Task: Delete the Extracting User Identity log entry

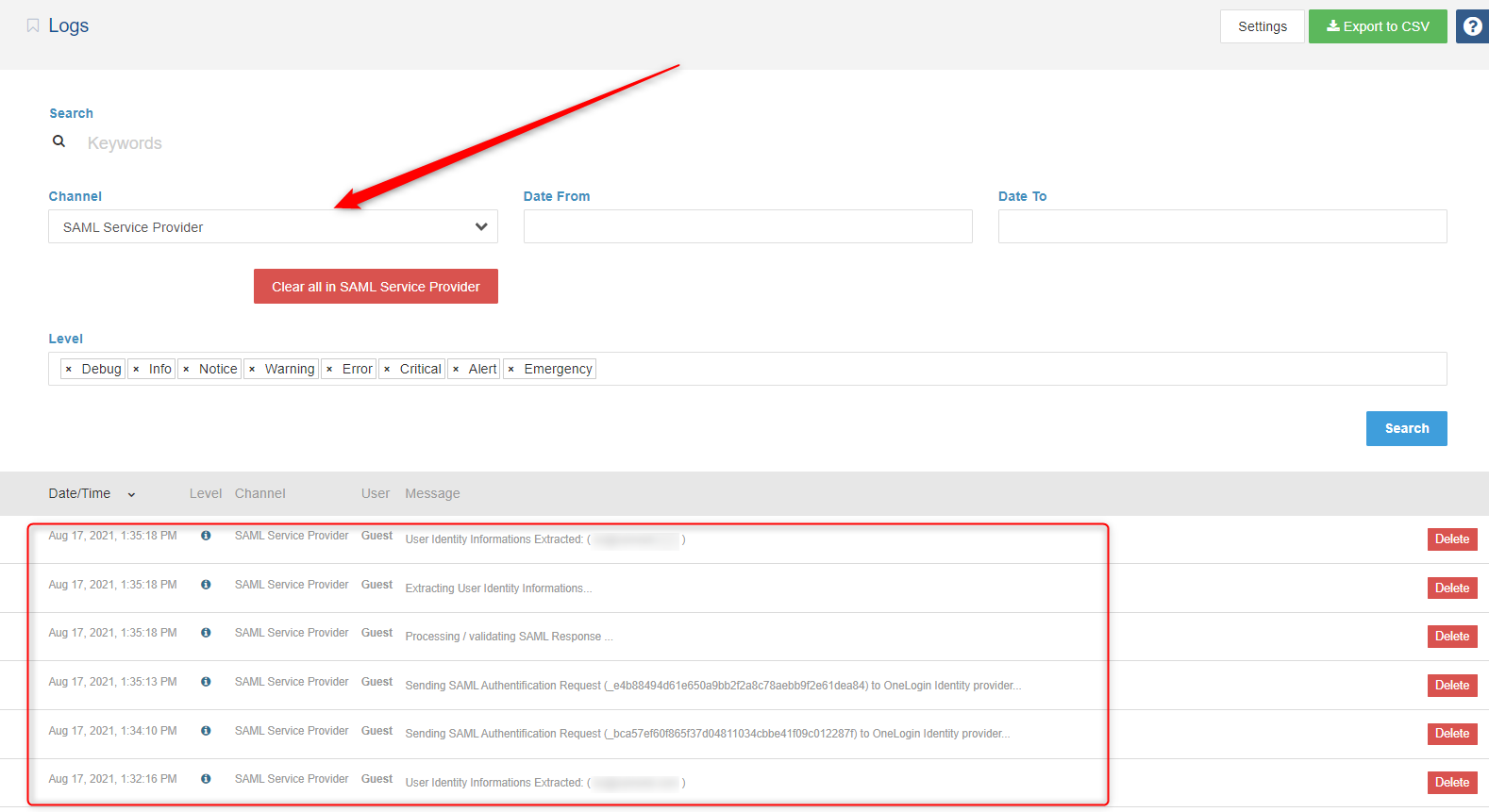Action: (1451, 588)
